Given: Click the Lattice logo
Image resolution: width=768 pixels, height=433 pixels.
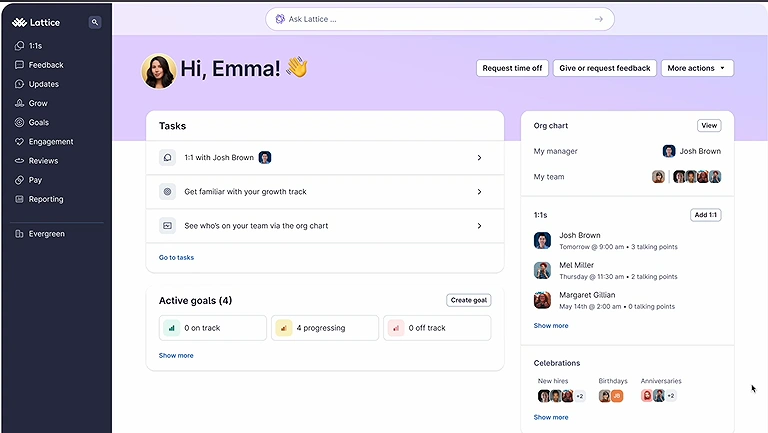Looking at the screenshot, I should click(36, 23).
